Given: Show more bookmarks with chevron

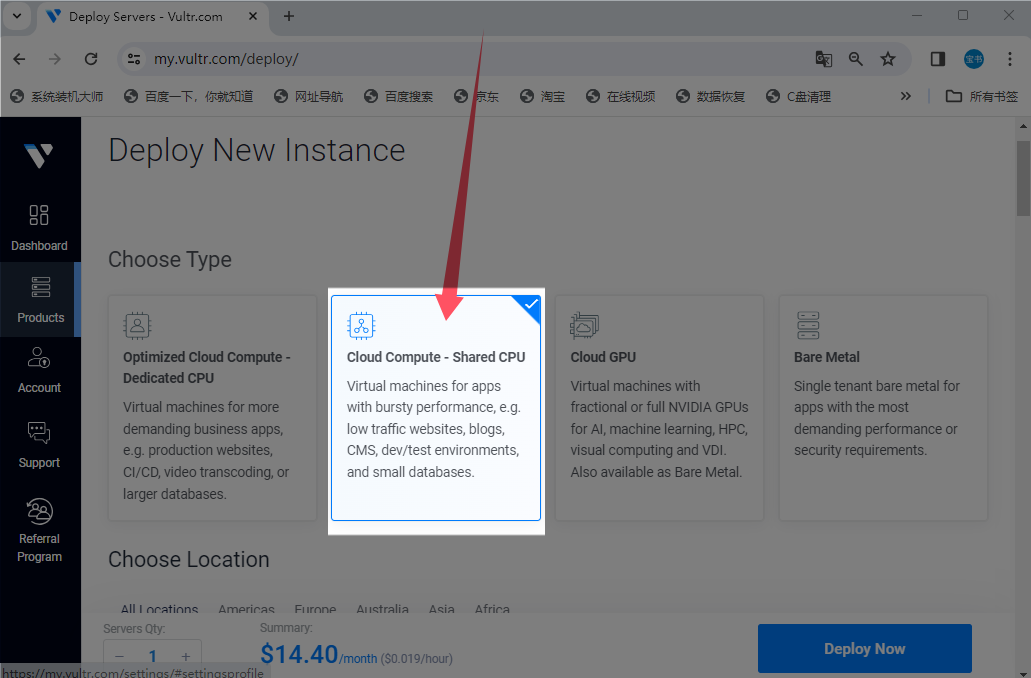Looking at the screenshot, I should [906, 96].
